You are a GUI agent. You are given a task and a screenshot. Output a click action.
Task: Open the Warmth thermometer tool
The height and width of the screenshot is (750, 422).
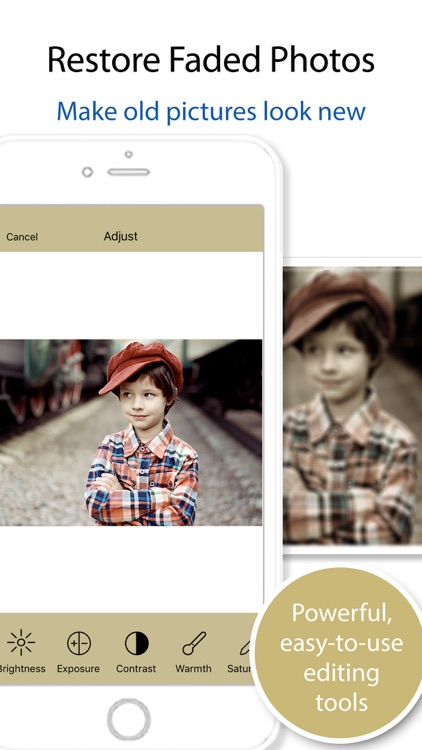(194, 643)
